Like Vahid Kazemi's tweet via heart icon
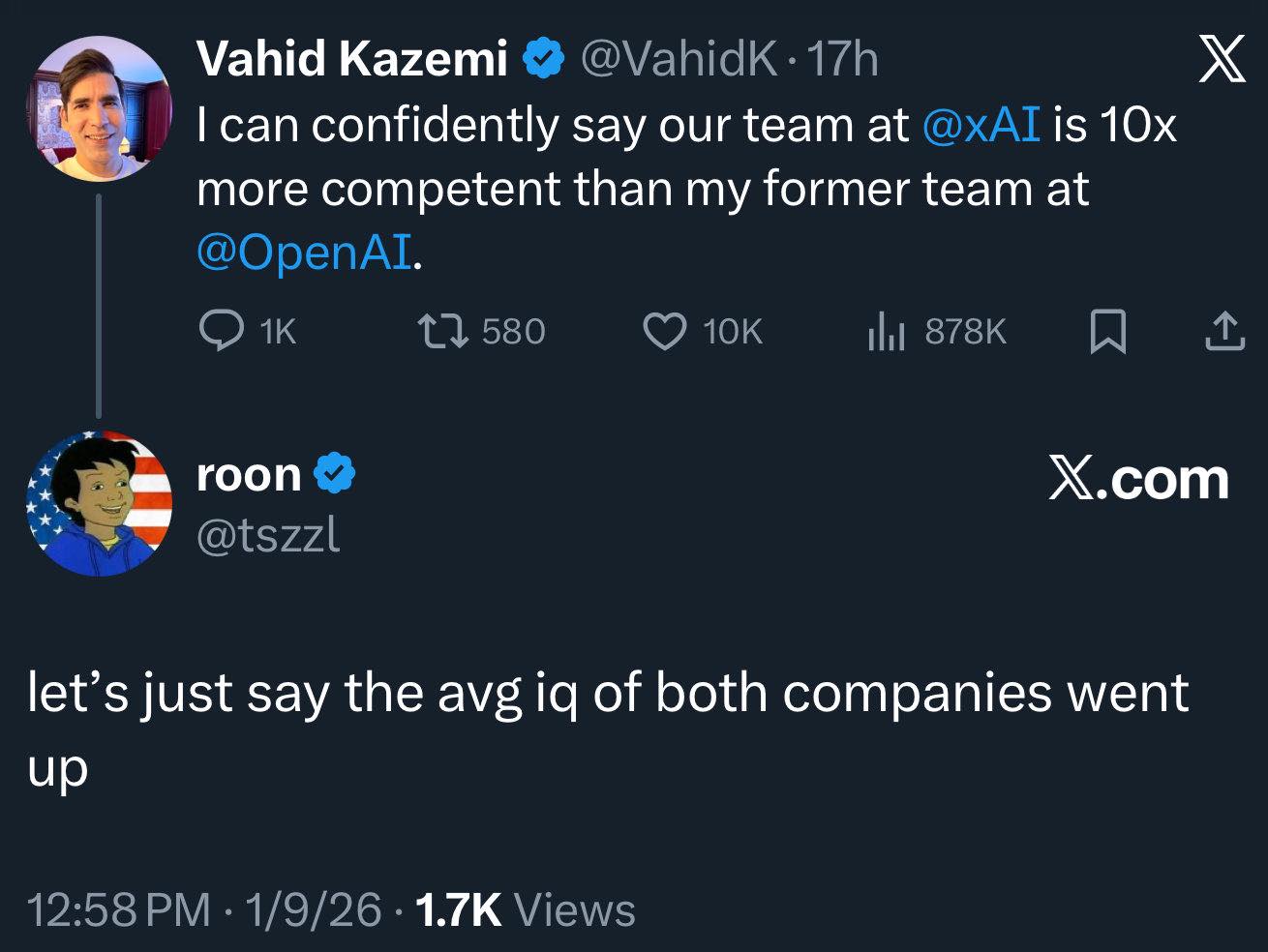 point(664,332)
